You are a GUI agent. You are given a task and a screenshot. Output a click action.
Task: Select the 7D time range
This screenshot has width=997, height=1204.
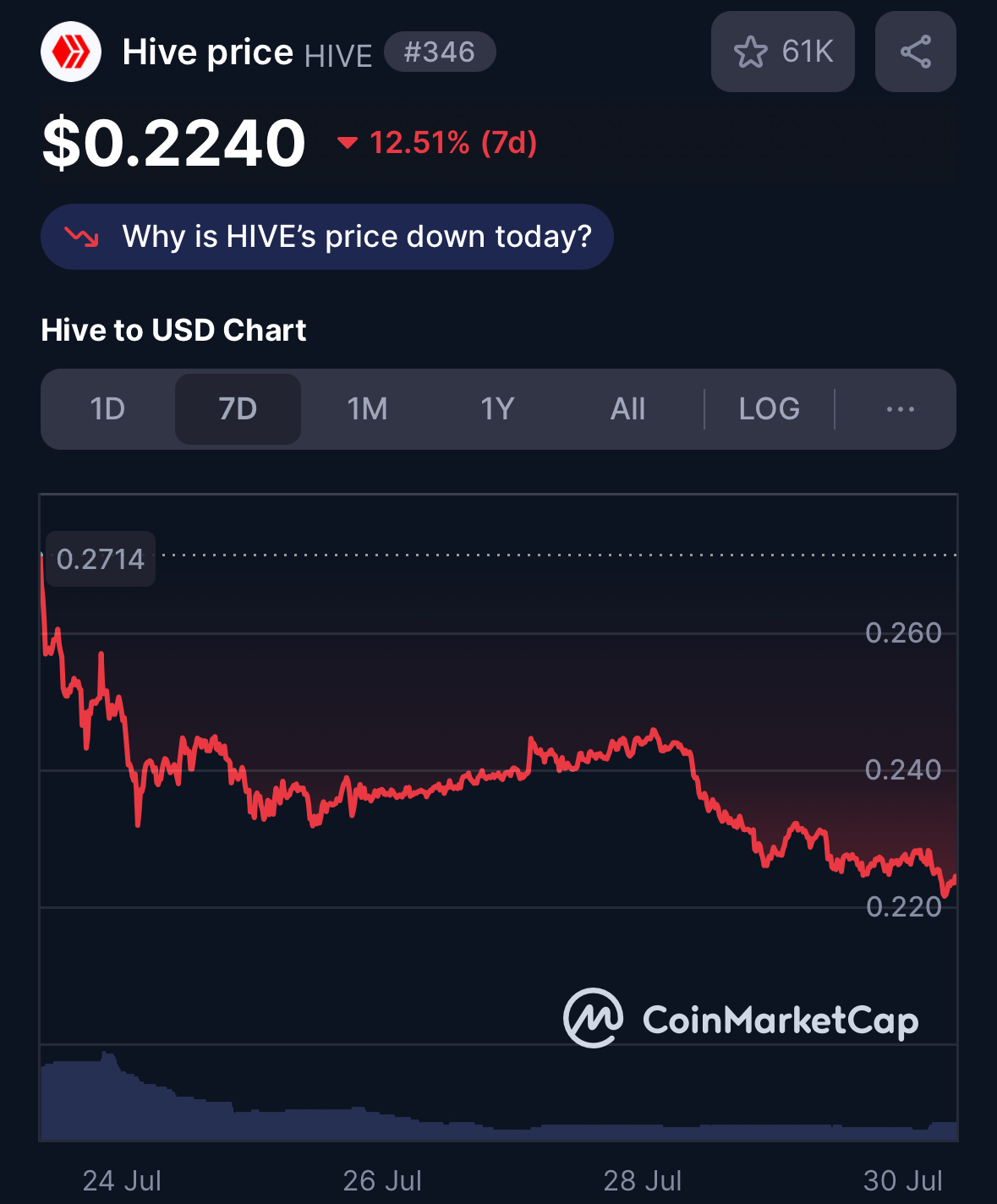coord(238,409)
